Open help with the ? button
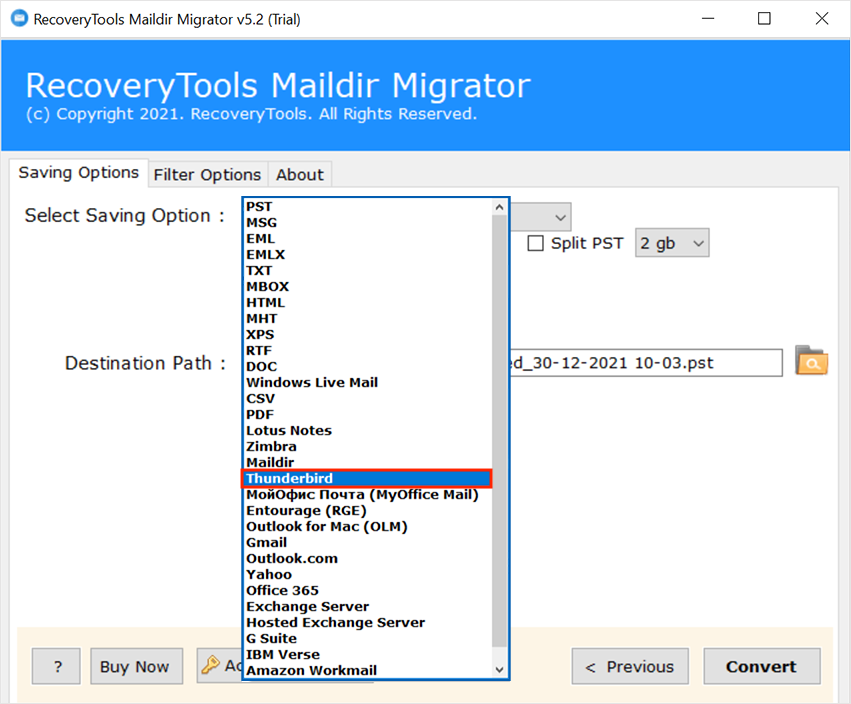 coord(56,666)
